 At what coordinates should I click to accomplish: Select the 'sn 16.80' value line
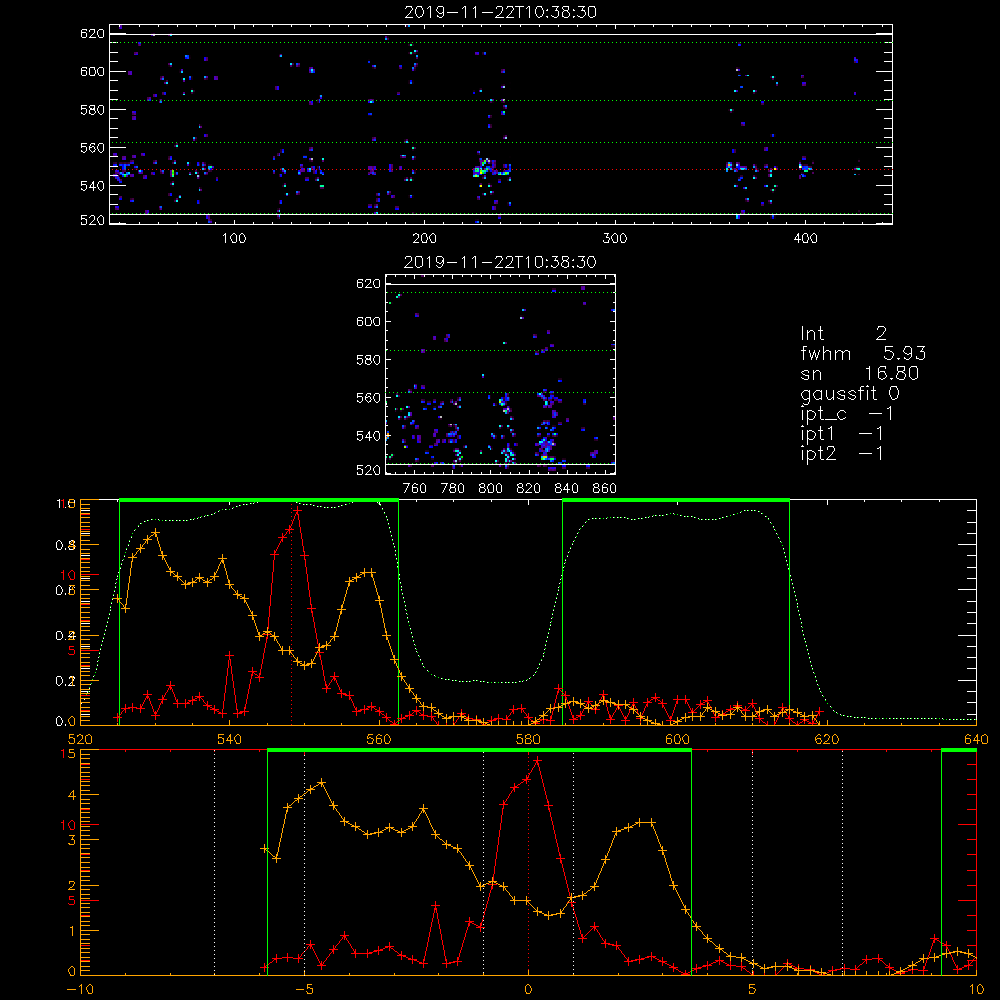pos(860,373)
